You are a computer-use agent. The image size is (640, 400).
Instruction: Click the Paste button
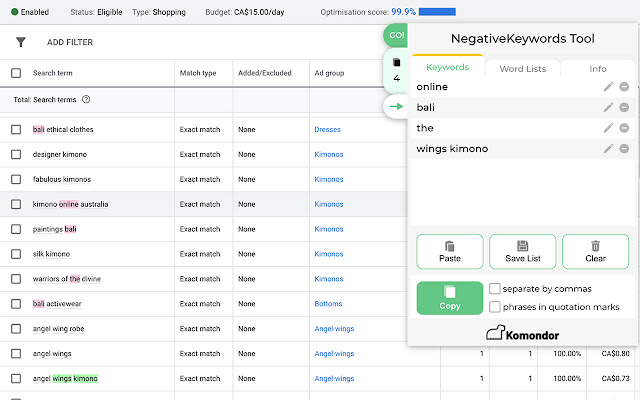pos(450,251)
